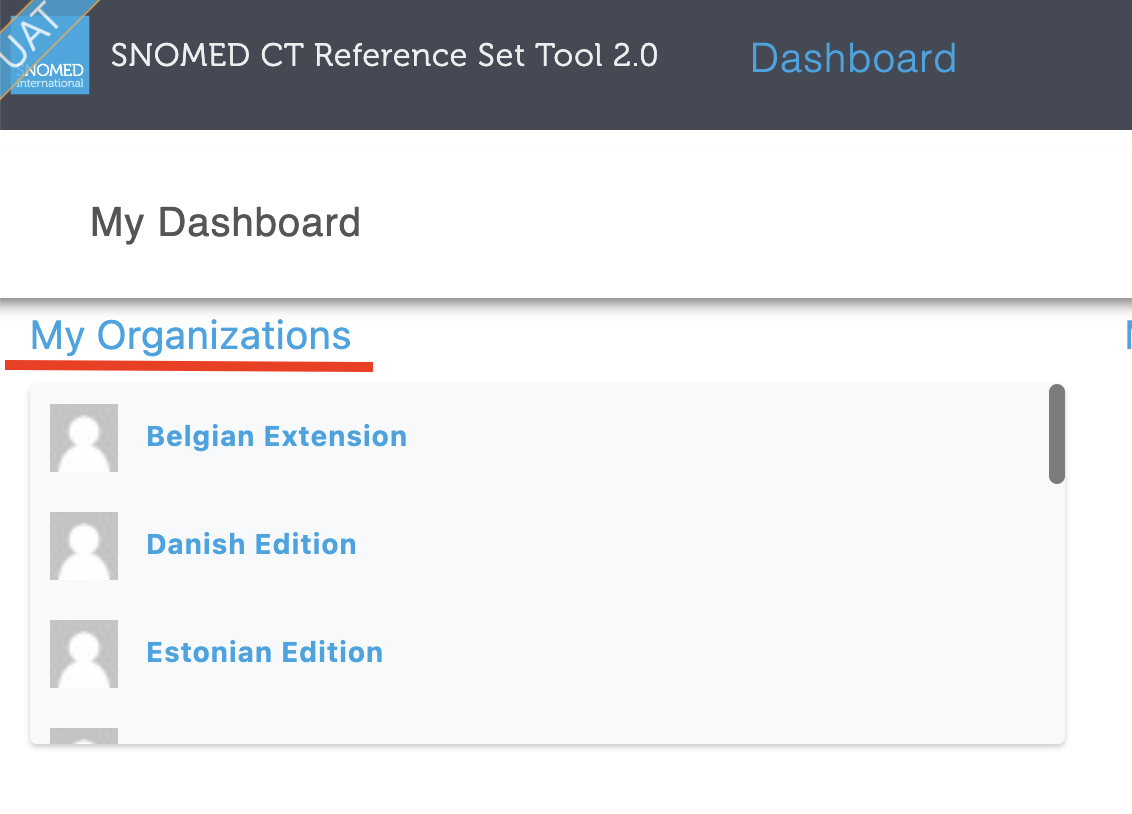The height and width of the screenshot is (814, 1132).
Task: Click the SNOMED International logo
Action: (49, 55)
